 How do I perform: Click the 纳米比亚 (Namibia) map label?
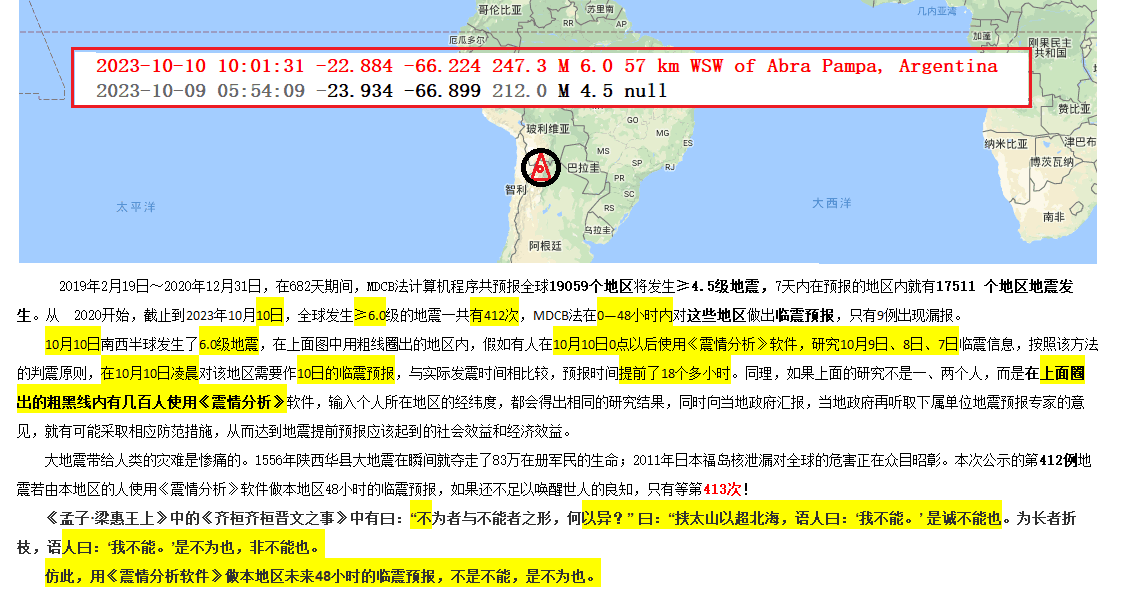pyautogui.click(x=1006, y=142)
